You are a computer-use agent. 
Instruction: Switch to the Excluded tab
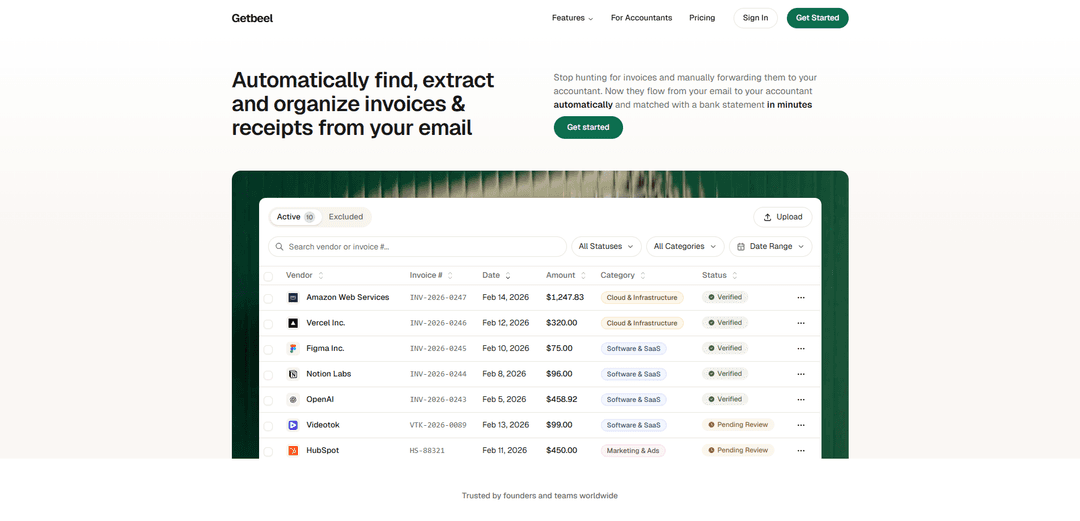(346, 217)
